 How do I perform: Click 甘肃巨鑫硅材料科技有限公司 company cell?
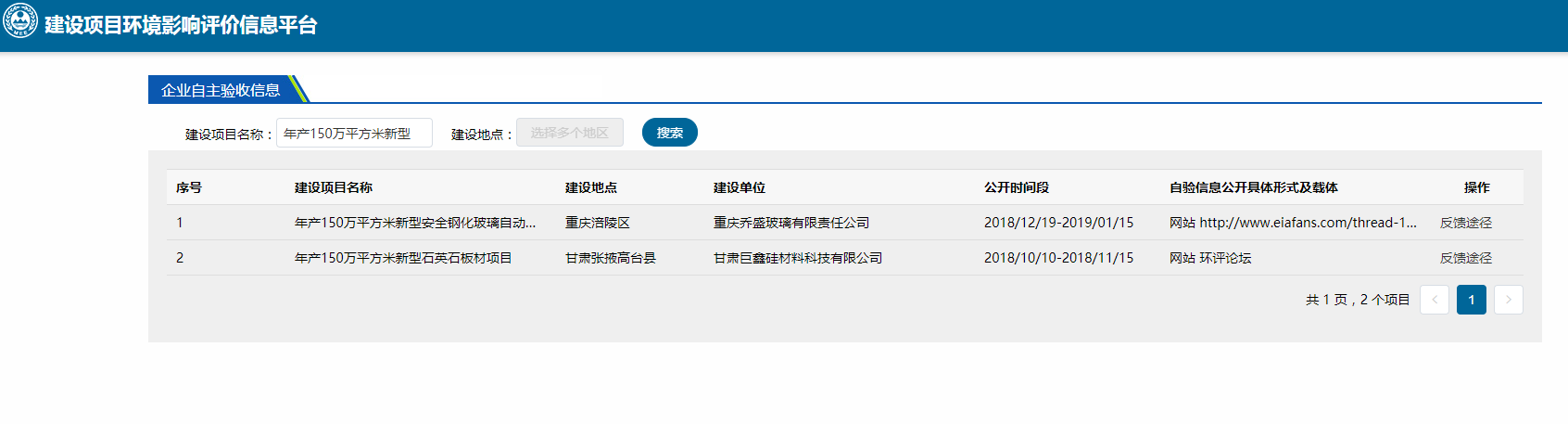coord(798,258)
